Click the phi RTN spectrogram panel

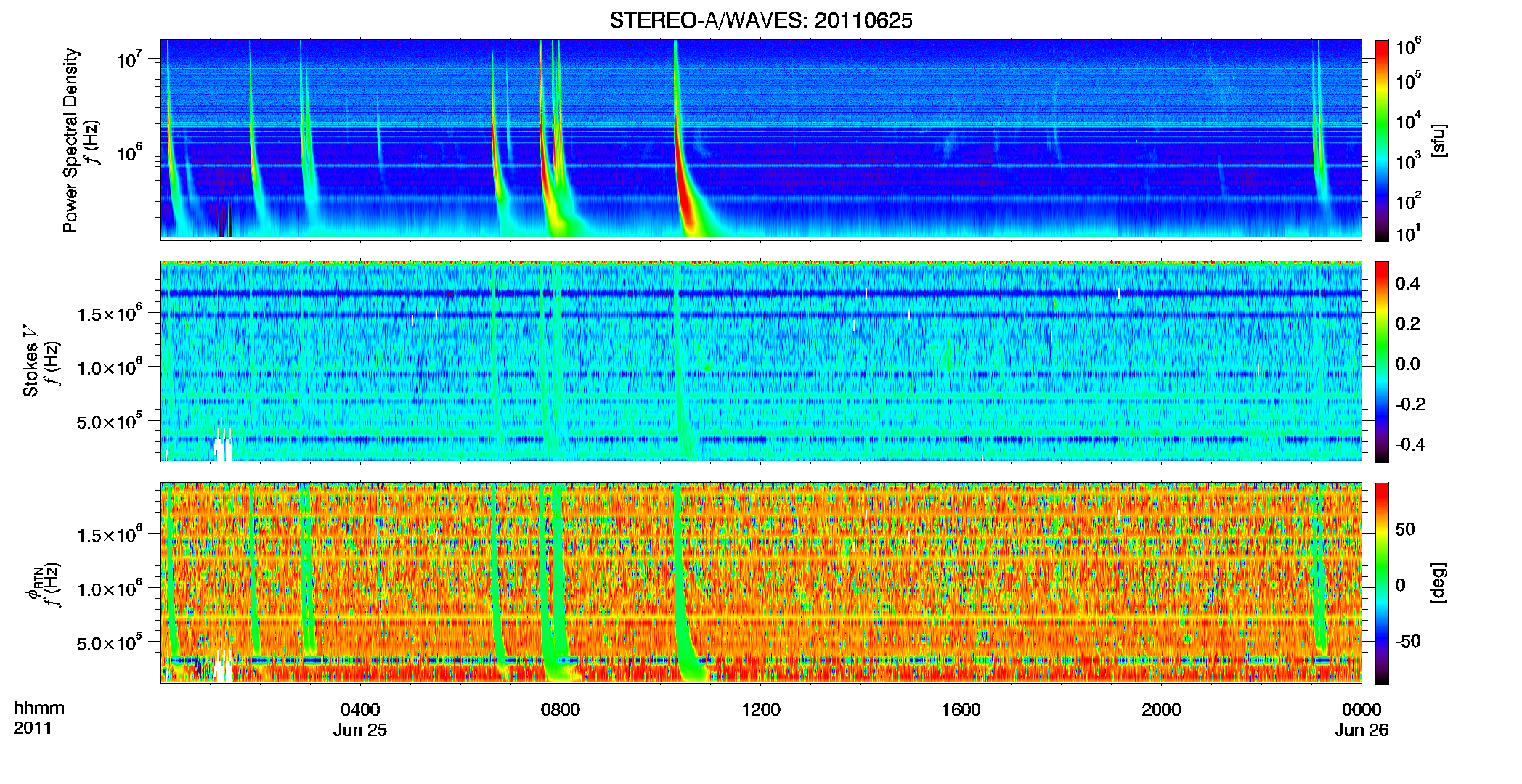click(761, 583)
